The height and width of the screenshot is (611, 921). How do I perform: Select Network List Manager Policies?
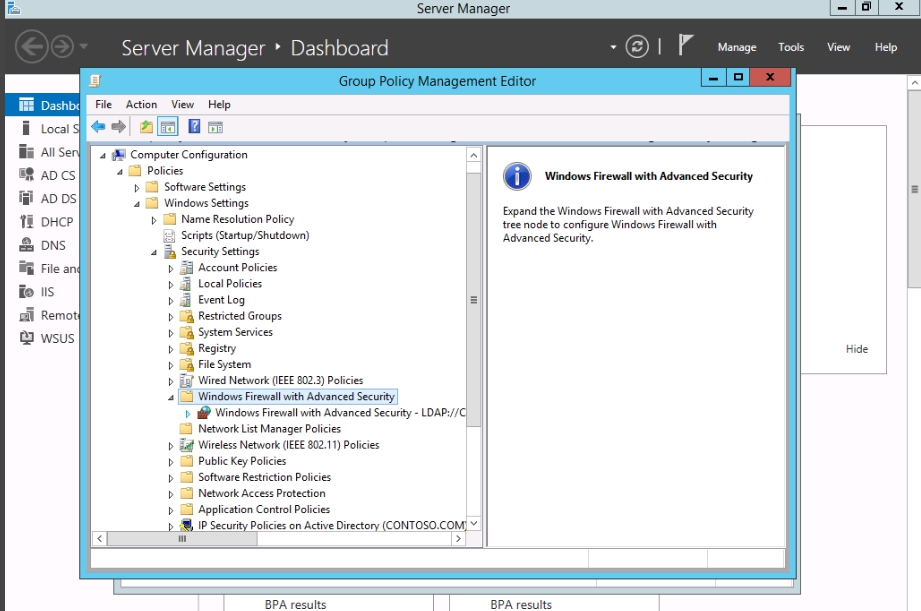pos(269,429)
